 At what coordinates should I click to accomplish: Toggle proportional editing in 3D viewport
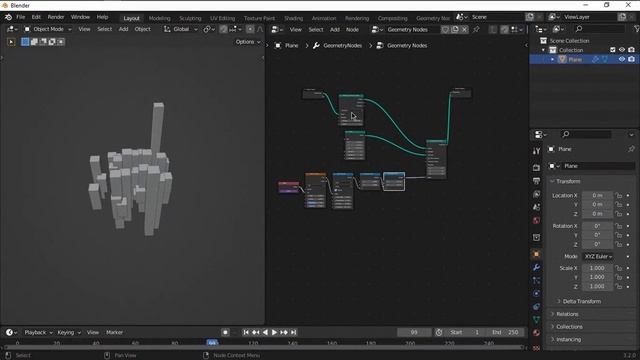coord(250,29)
